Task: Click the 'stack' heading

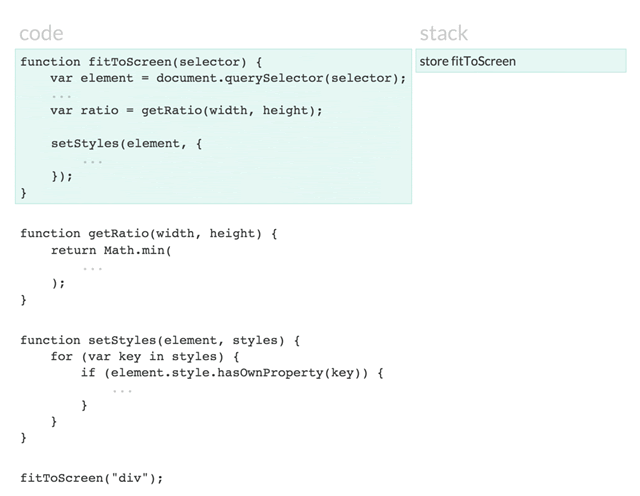Action: click(444, 33)
